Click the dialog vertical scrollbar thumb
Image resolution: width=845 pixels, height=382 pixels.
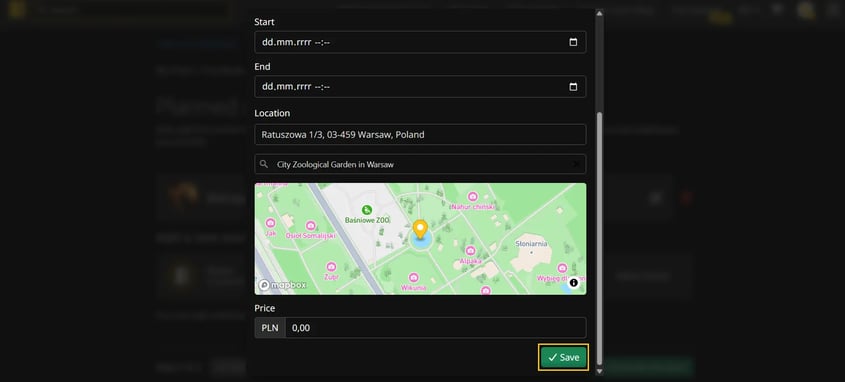click(x=599, y=238)
